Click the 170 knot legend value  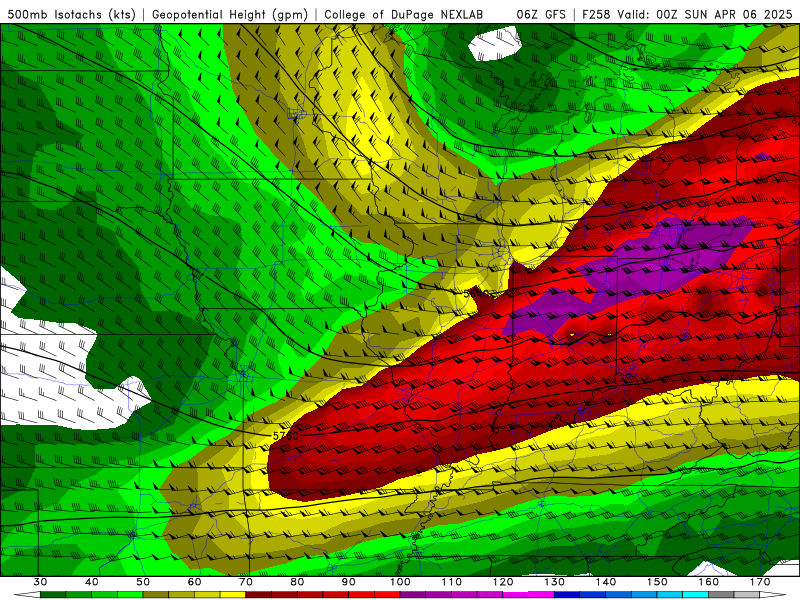(x=760, y=582)
